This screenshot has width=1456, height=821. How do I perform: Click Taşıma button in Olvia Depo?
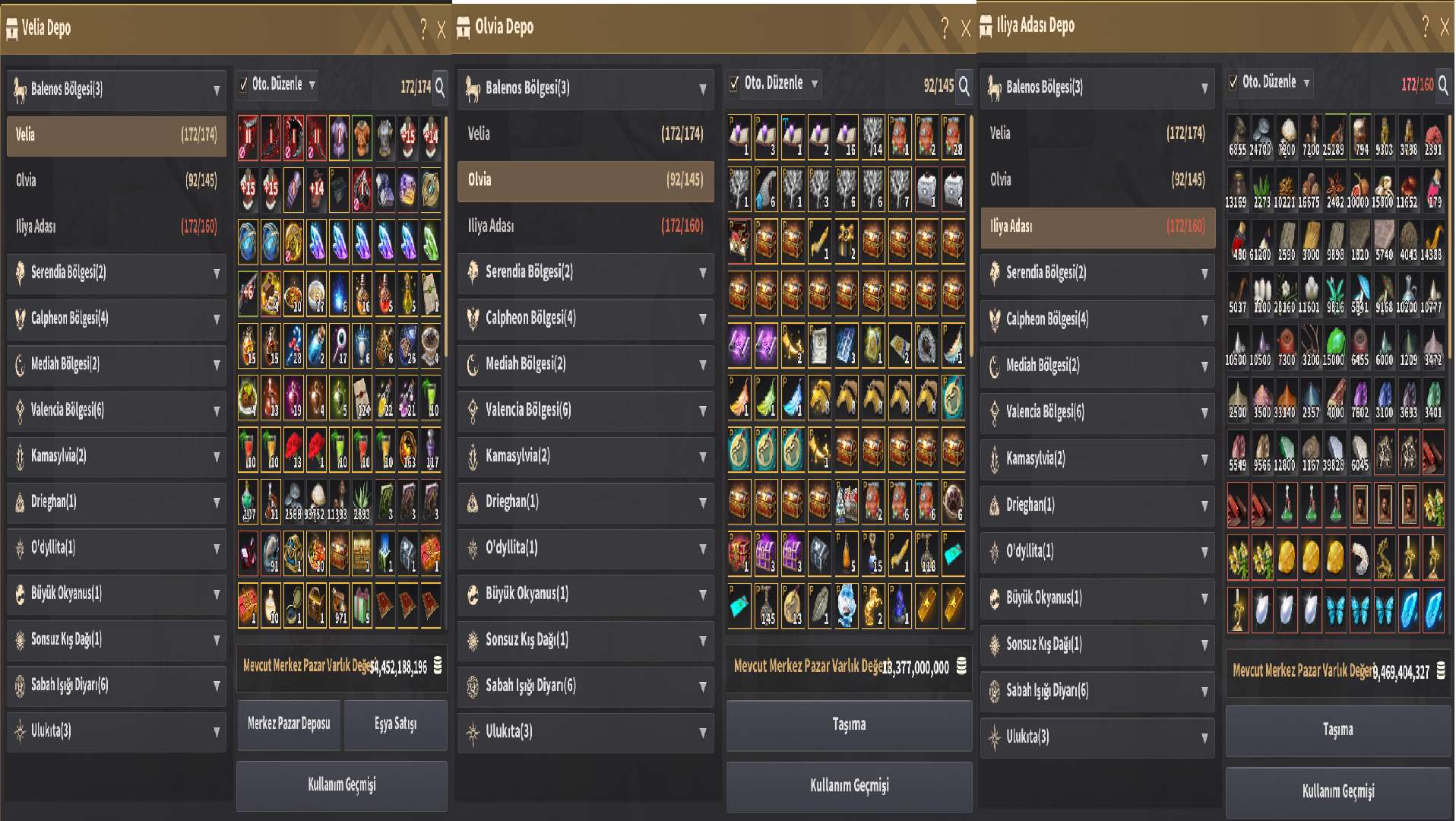[x=849, y=724]
